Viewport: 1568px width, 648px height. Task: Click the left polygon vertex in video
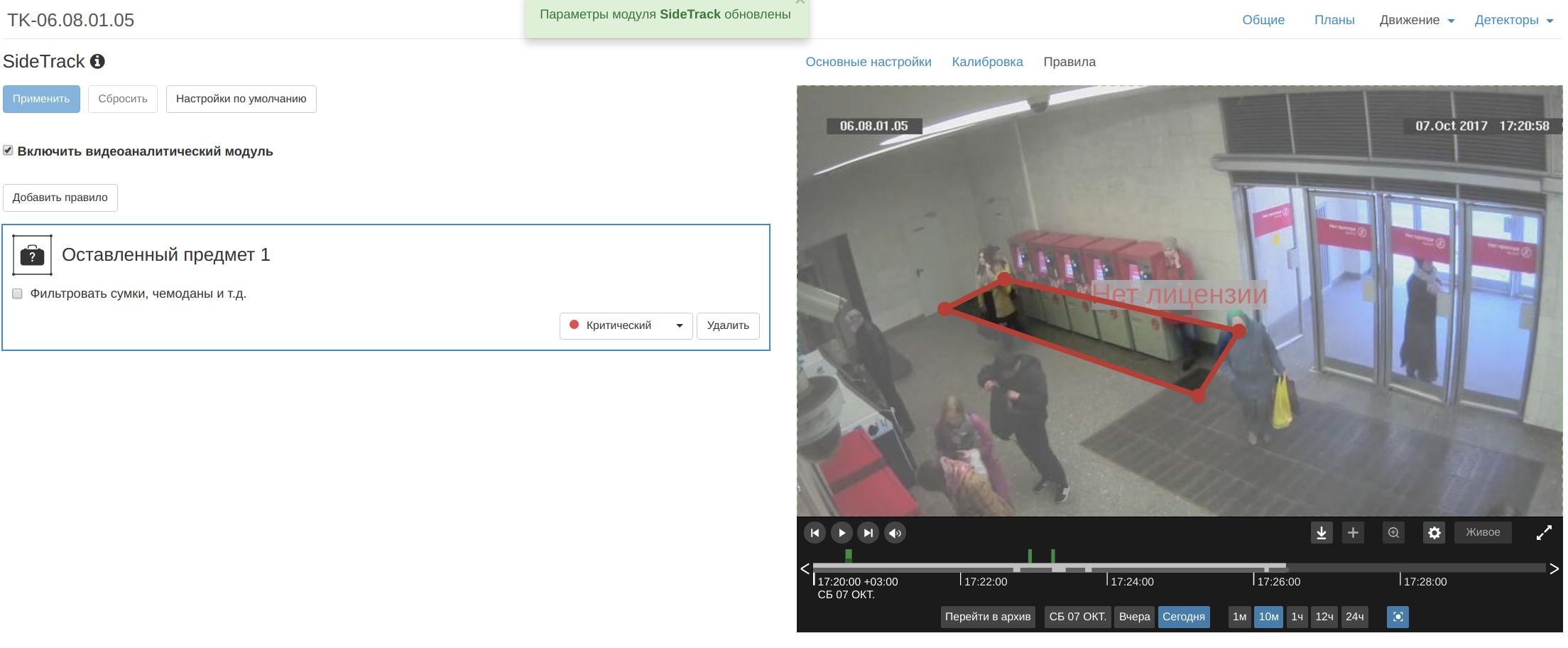tap(944, 309)
